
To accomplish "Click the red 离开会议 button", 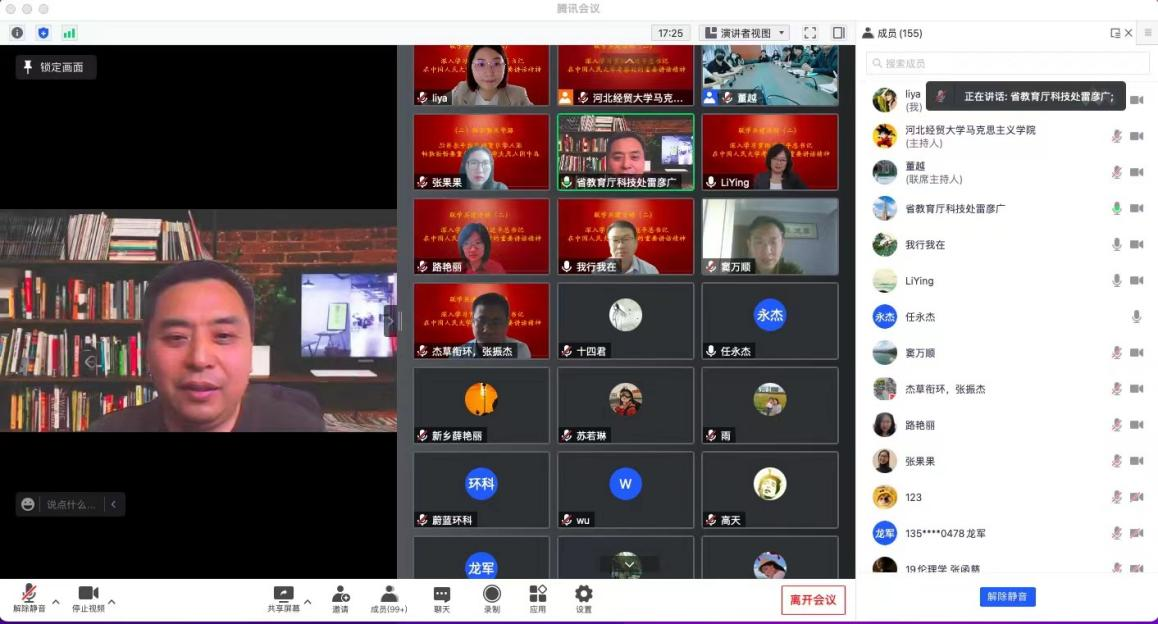I will click(813, 600).
